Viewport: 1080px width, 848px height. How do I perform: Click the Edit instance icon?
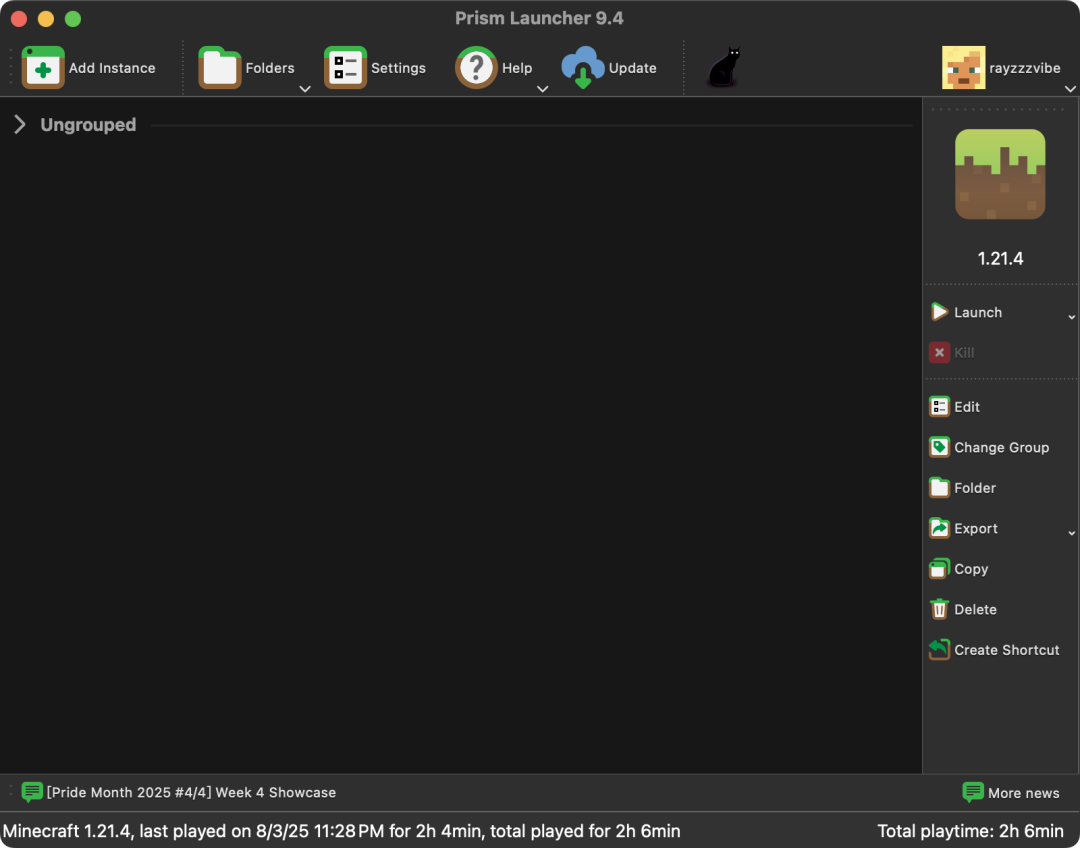click(x=939, y=406)
